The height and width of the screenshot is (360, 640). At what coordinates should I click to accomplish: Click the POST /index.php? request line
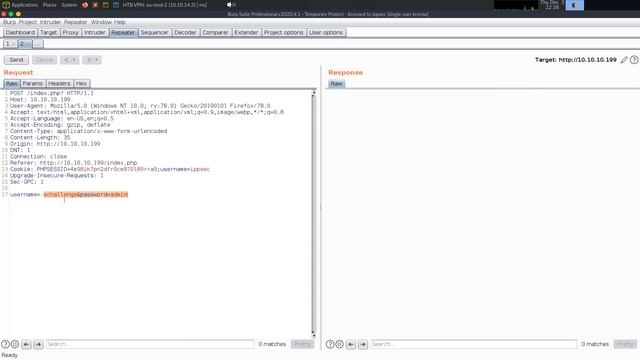[x=52, y=93]
